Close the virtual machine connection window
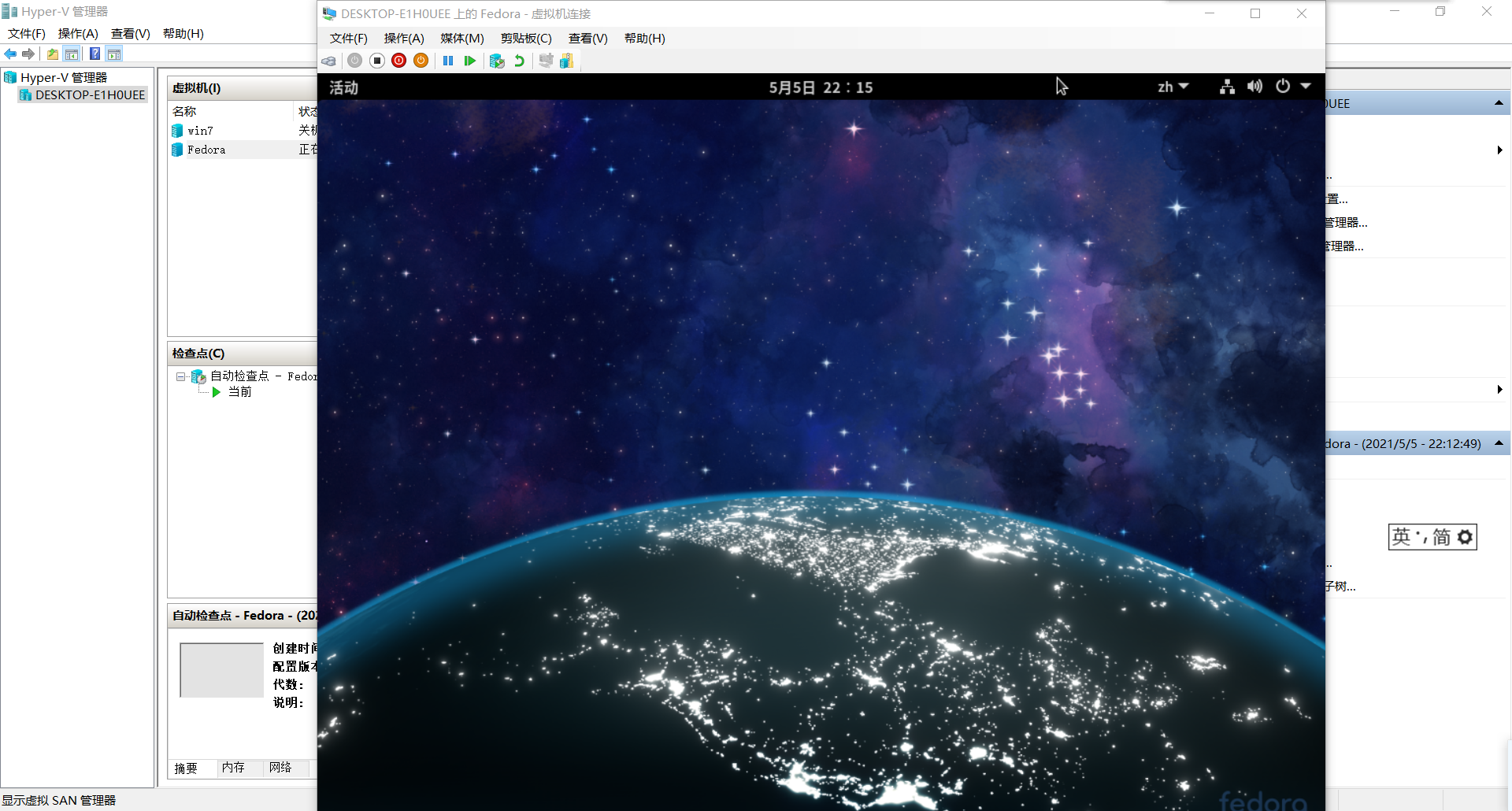Viewport: 1512px width, 811px height. tap(1302, 13)
